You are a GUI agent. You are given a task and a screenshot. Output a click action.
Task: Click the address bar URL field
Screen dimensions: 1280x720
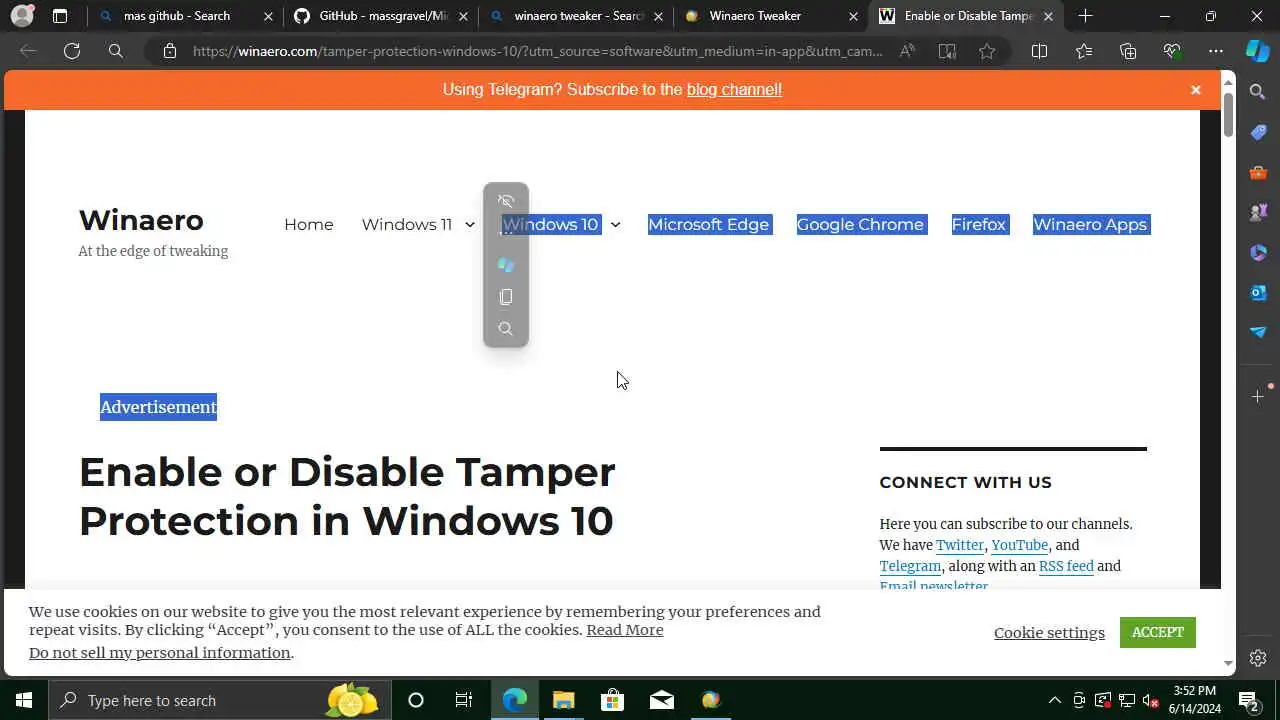coord(538,51)
